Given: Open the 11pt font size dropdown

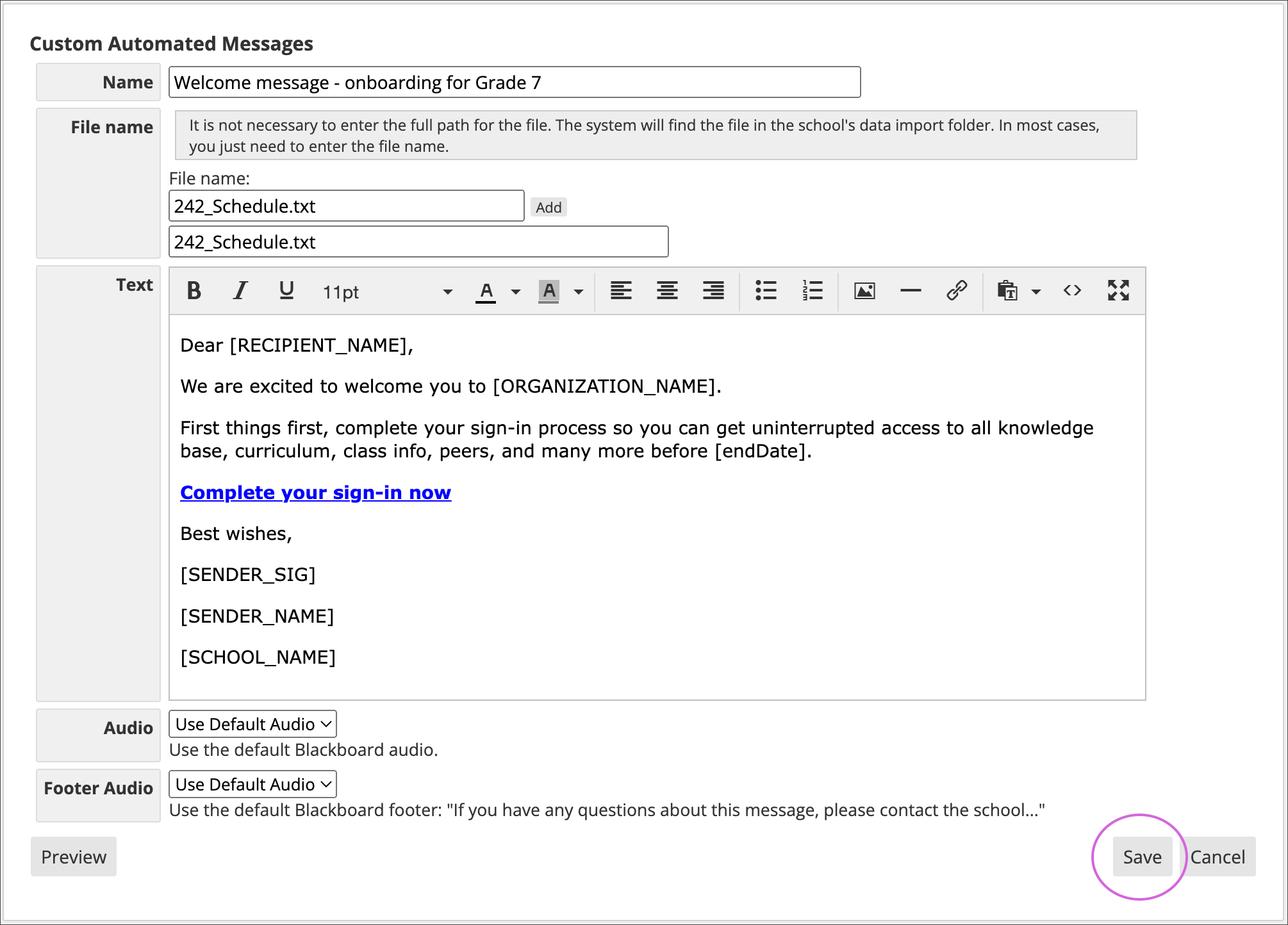Looking at the screenshot, I should [387, 292].
